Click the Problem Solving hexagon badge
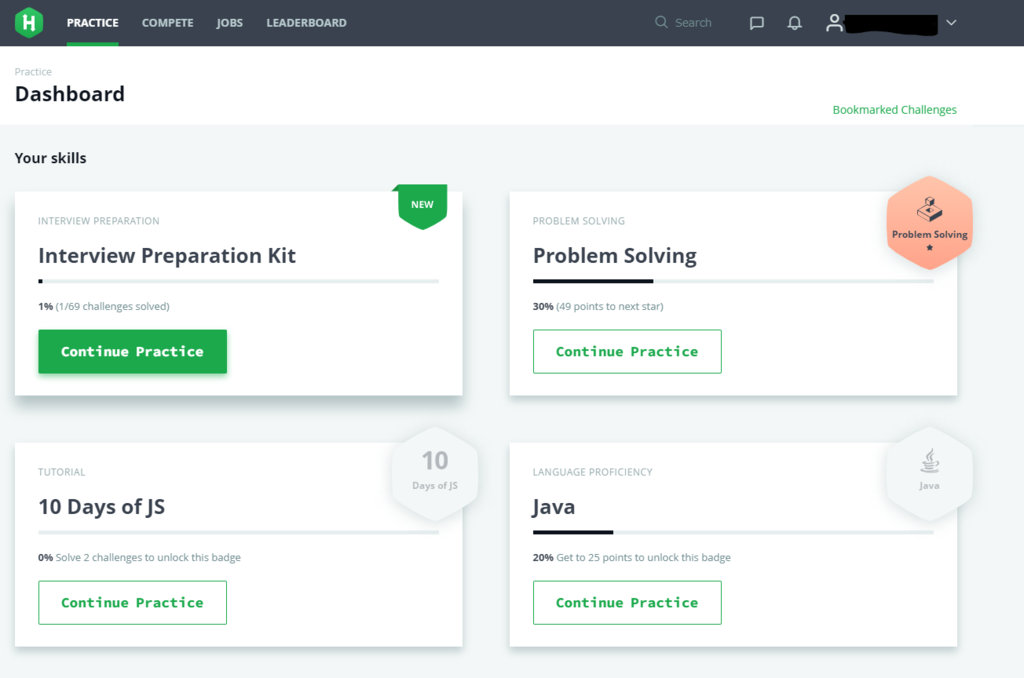The width and height of the screenshot is (1024, 678). [x=929, y=223]
